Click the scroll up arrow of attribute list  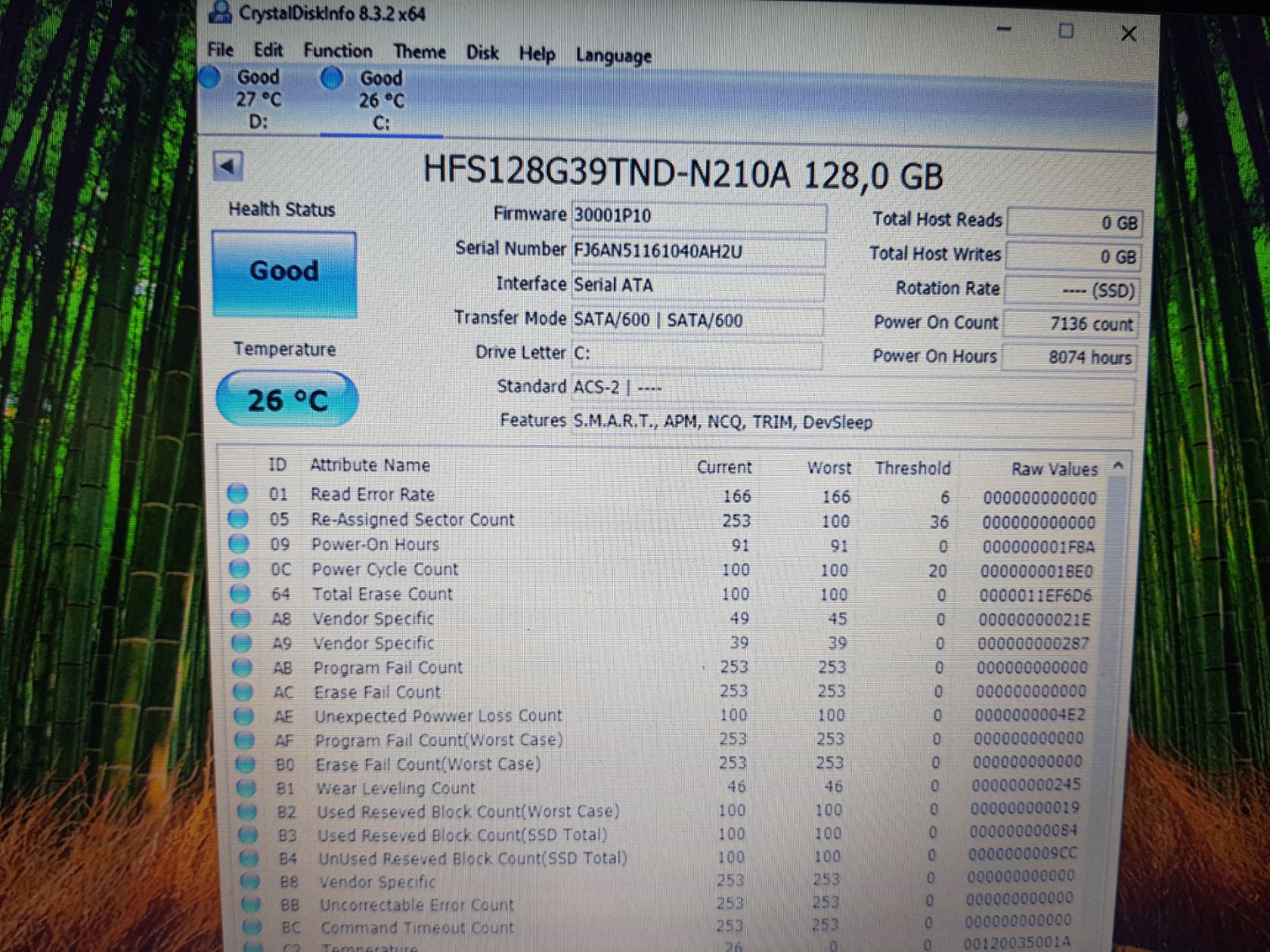click(x=1118, y=467)
